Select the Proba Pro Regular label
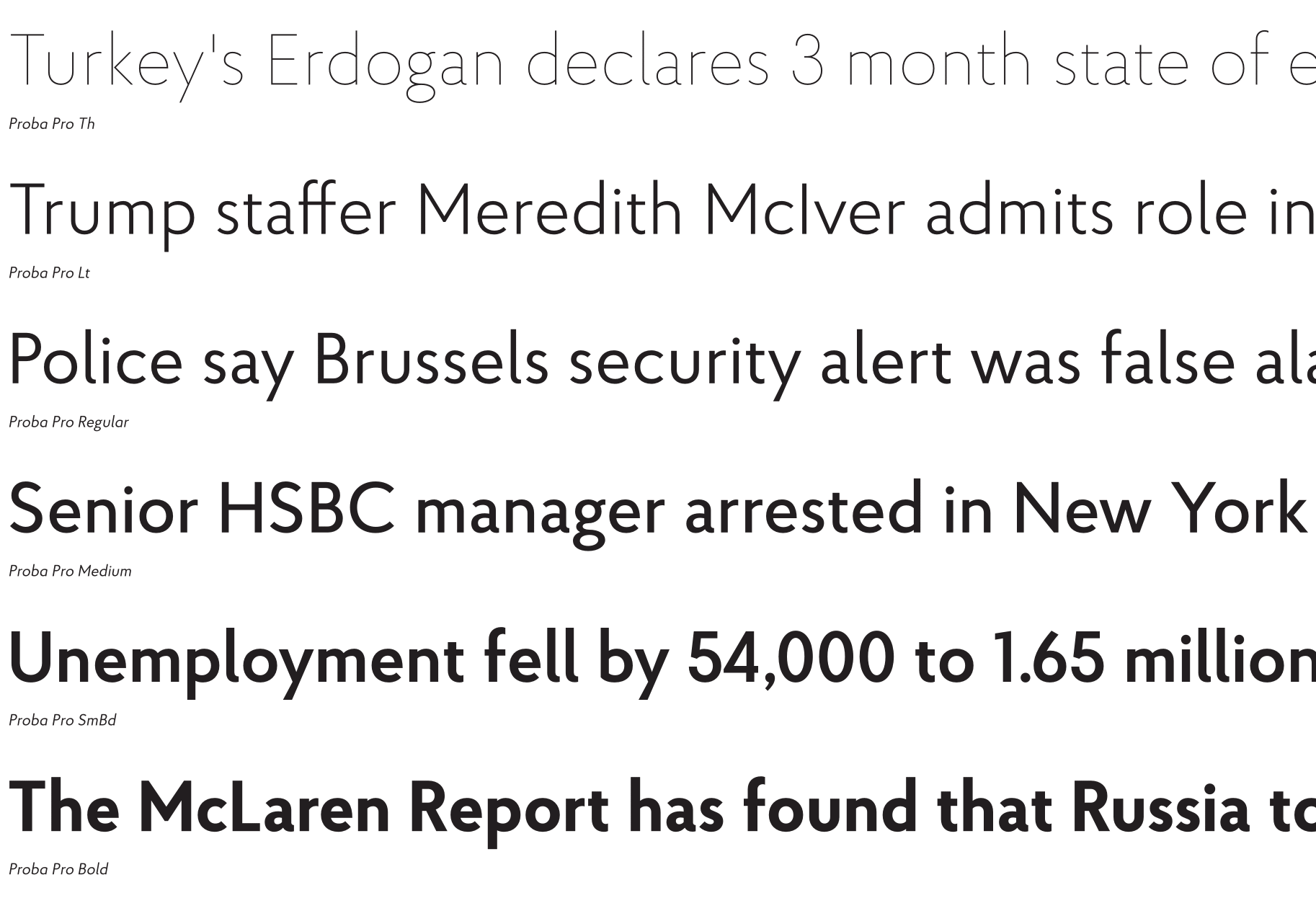The image size is (1316, 898). [68, 422]
